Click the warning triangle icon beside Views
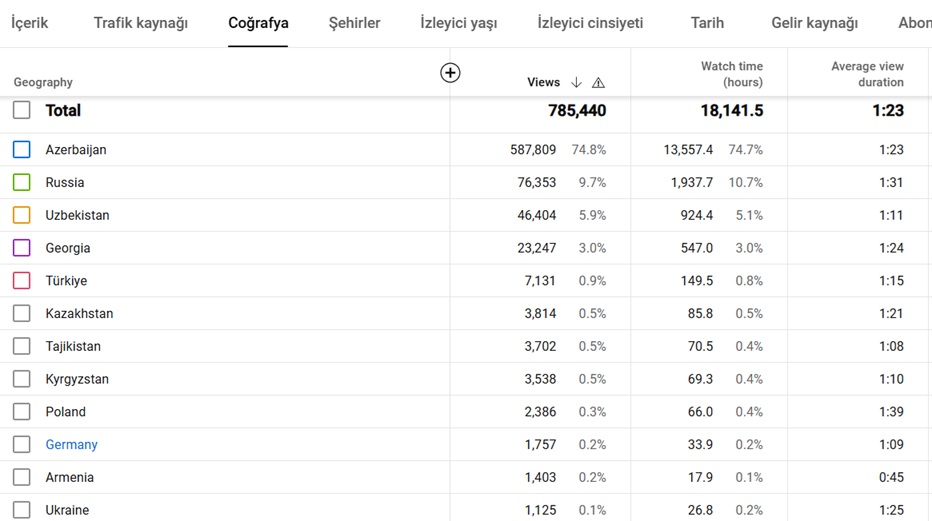The width and height of the screenshot is (932, 521). pos(598,83)
